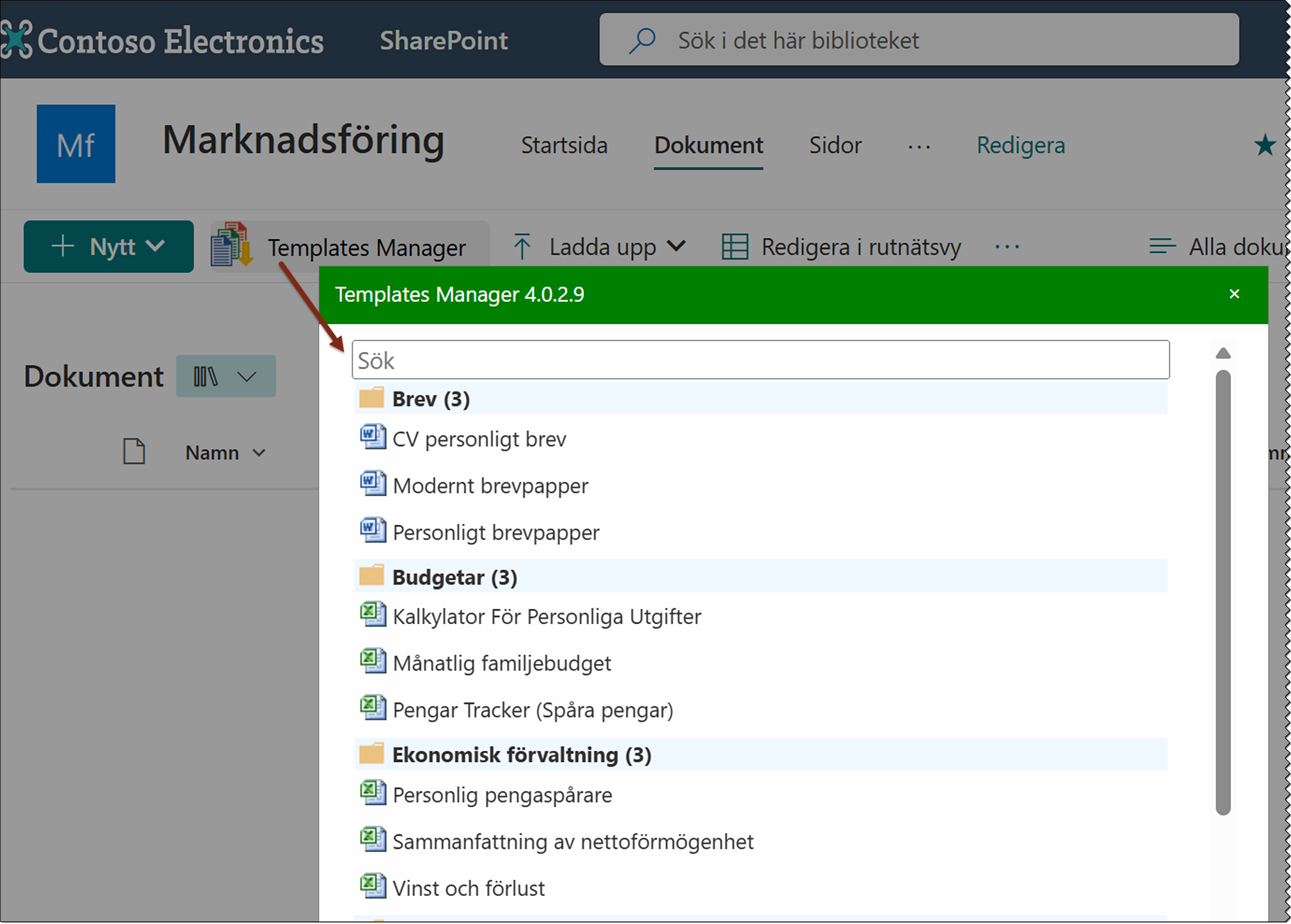This screenshot has height=924, width=1291.
Task: Select Redigera i rutnätsvy
Action: pyautogui.click(x=841, y=246)
